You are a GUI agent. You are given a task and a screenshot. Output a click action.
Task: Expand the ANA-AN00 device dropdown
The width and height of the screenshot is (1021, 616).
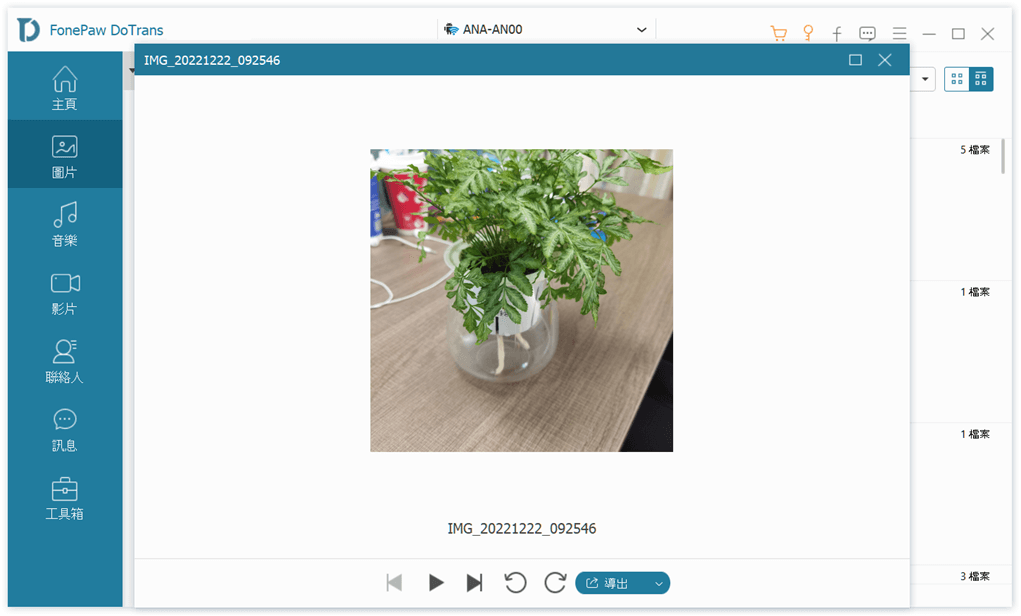point(642,30)
